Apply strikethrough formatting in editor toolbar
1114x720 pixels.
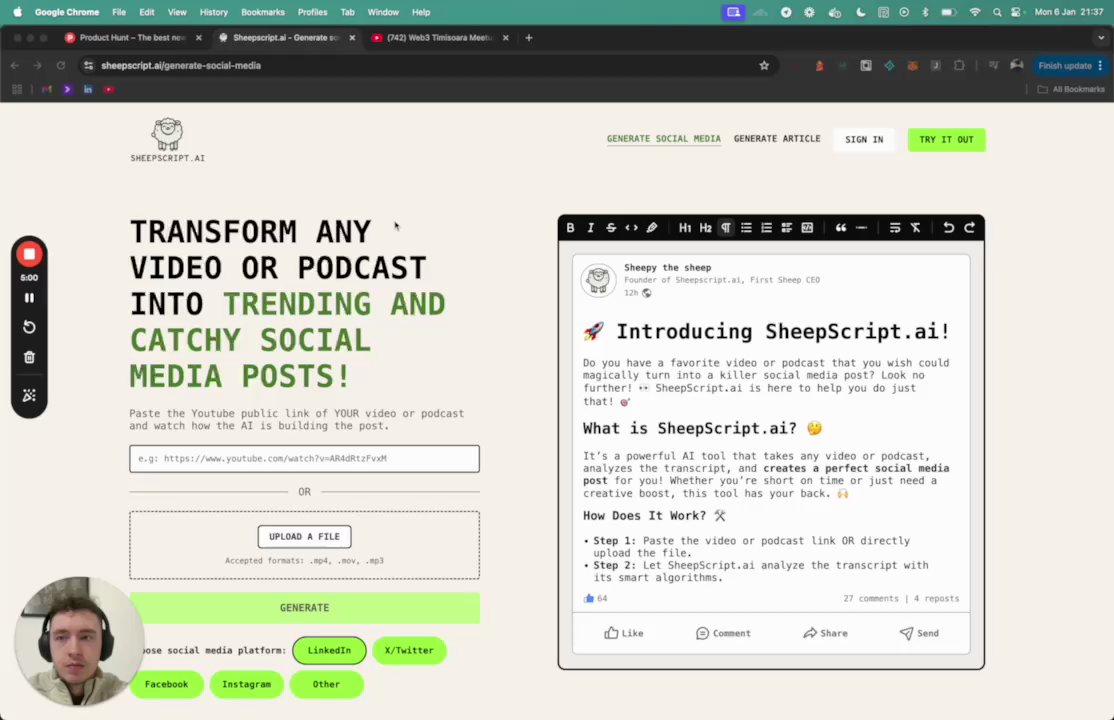610,227
